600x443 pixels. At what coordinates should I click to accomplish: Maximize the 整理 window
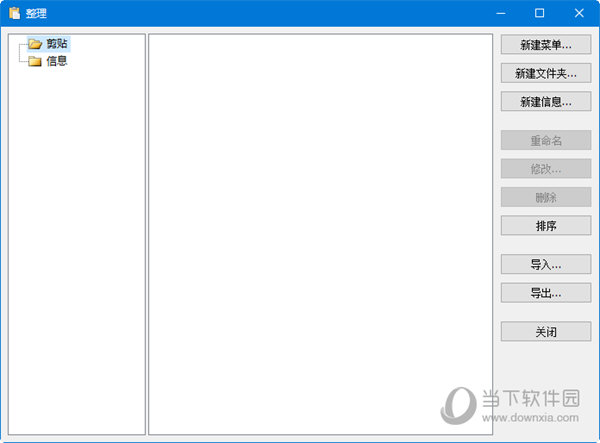(540, 13)
